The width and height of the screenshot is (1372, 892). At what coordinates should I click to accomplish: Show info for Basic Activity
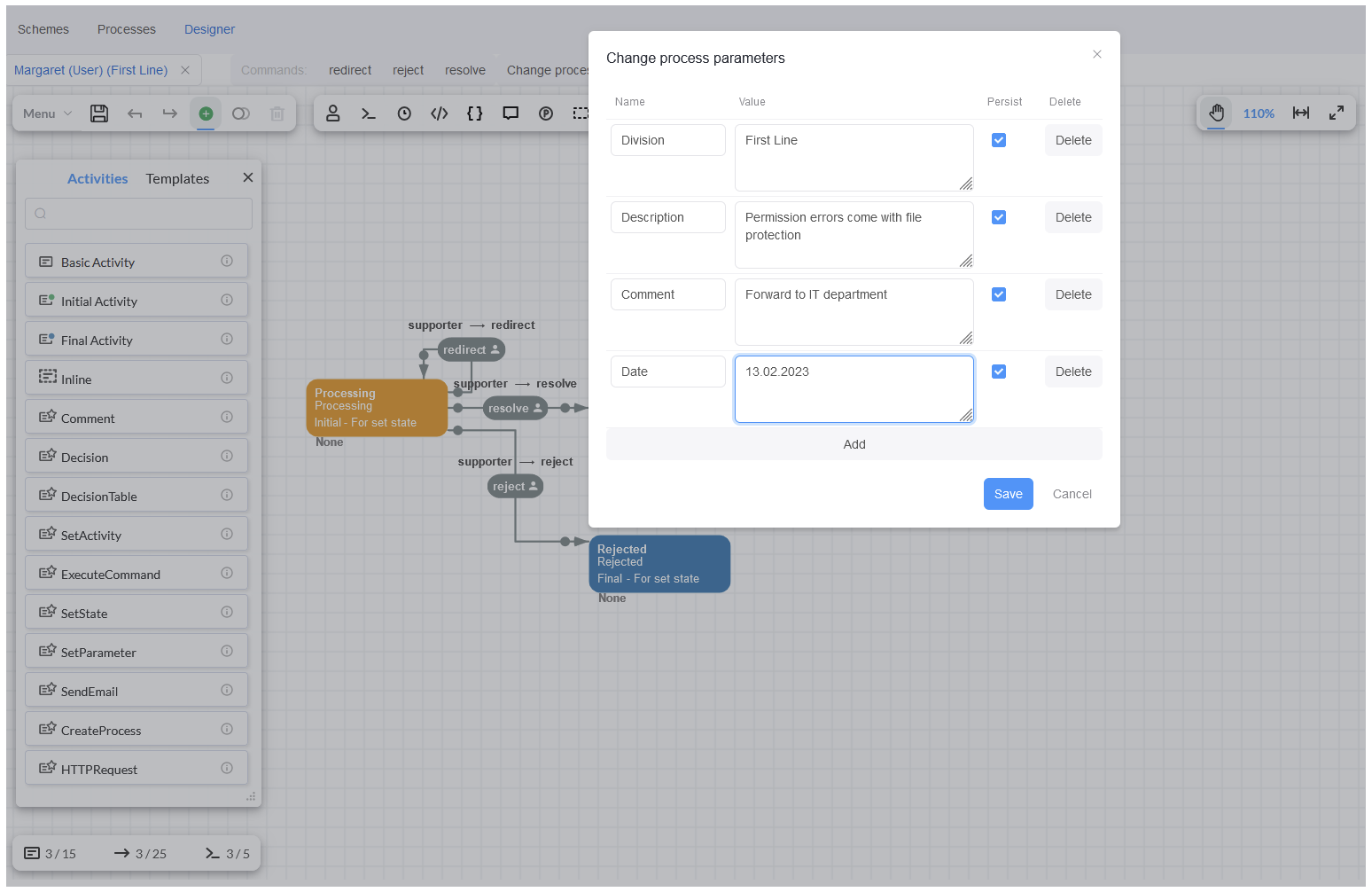[x=227, y=261]
